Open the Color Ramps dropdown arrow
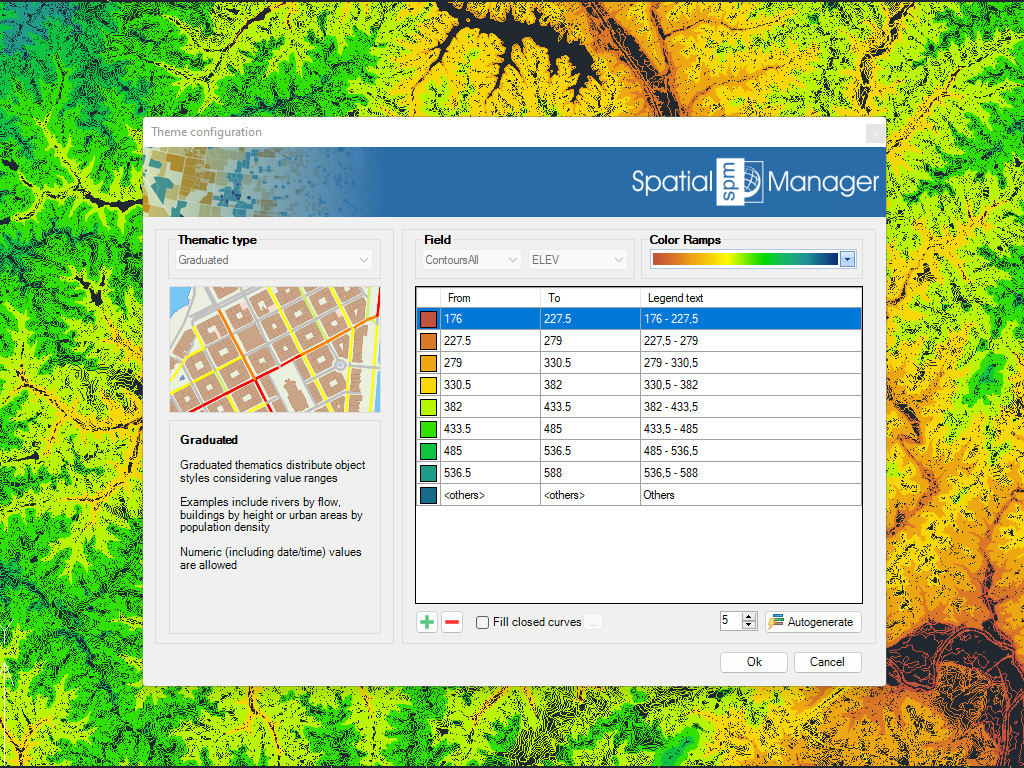Screen dimensions: 1024x768 tap(847, 259)
